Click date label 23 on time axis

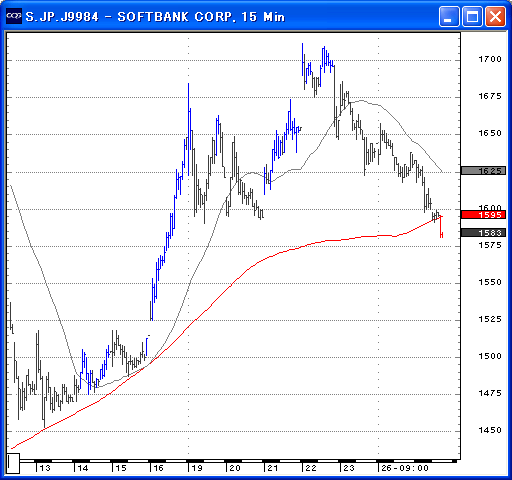(x=349, y=468)
